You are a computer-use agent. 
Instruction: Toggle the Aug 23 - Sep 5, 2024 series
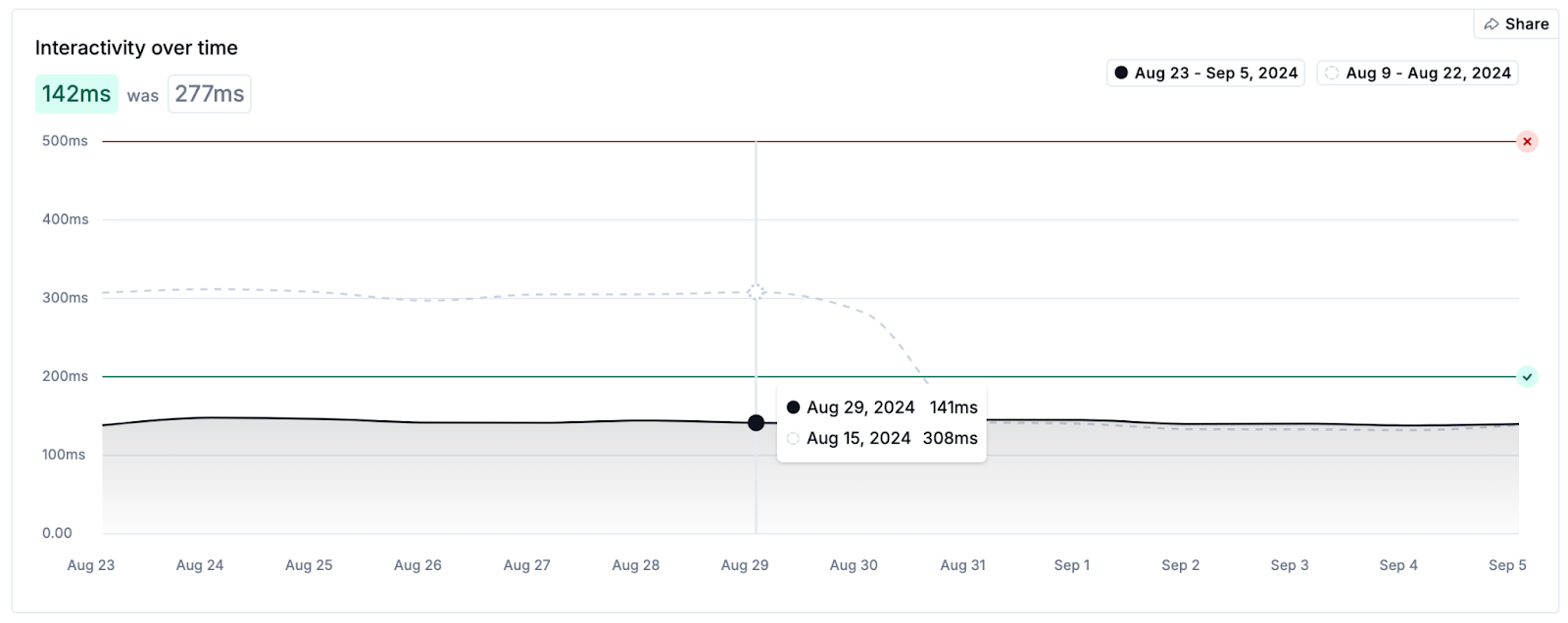click(x=1205, y=73)
